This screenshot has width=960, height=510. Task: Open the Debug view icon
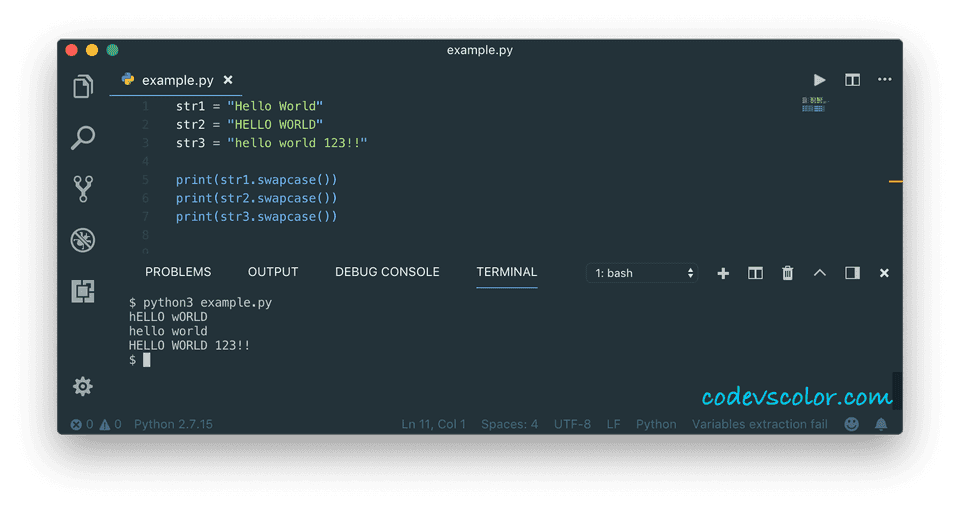click(83, 240)
